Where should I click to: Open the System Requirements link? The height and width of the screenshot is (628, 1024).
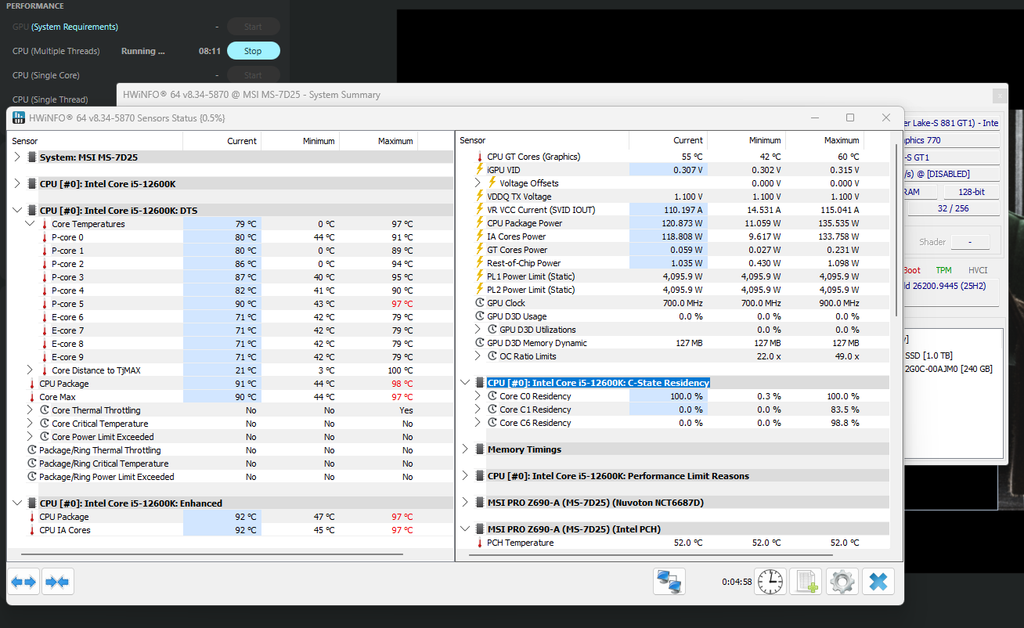click(75, 27)
